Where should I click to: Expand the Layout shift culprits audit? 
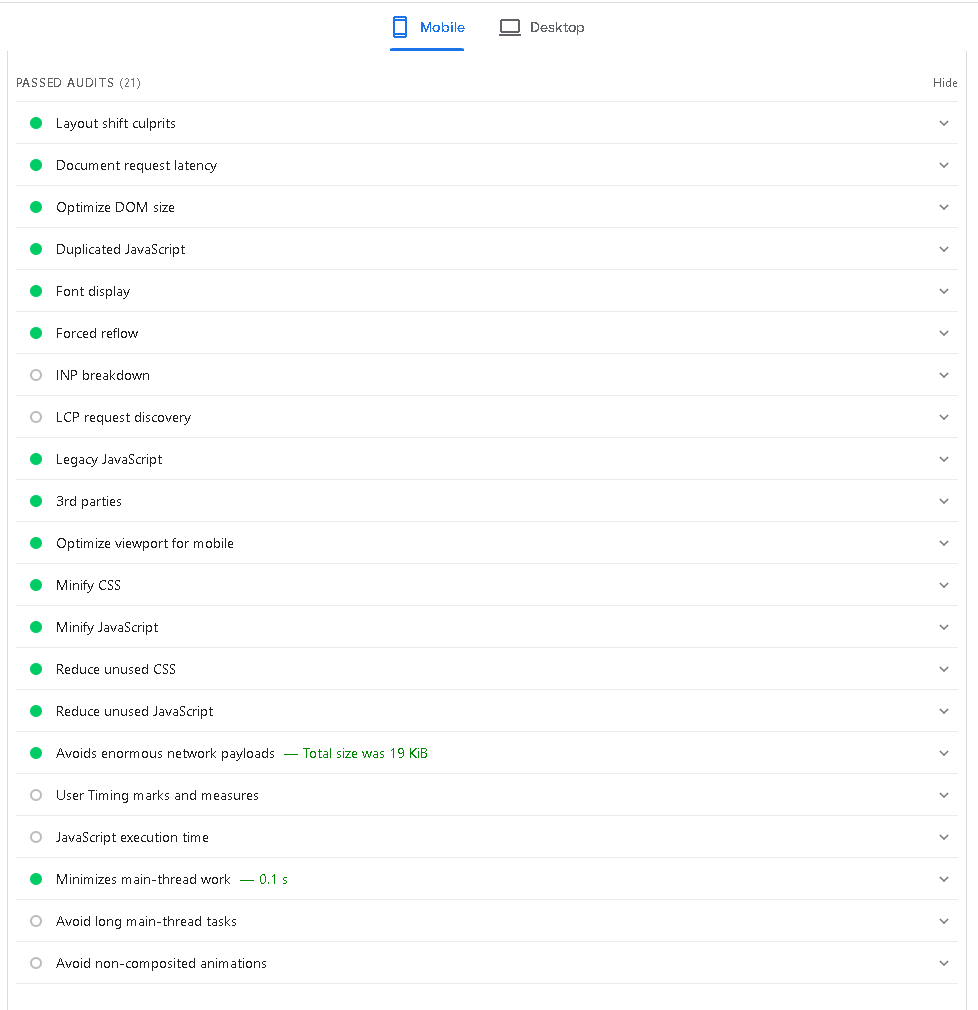(944, 123)
